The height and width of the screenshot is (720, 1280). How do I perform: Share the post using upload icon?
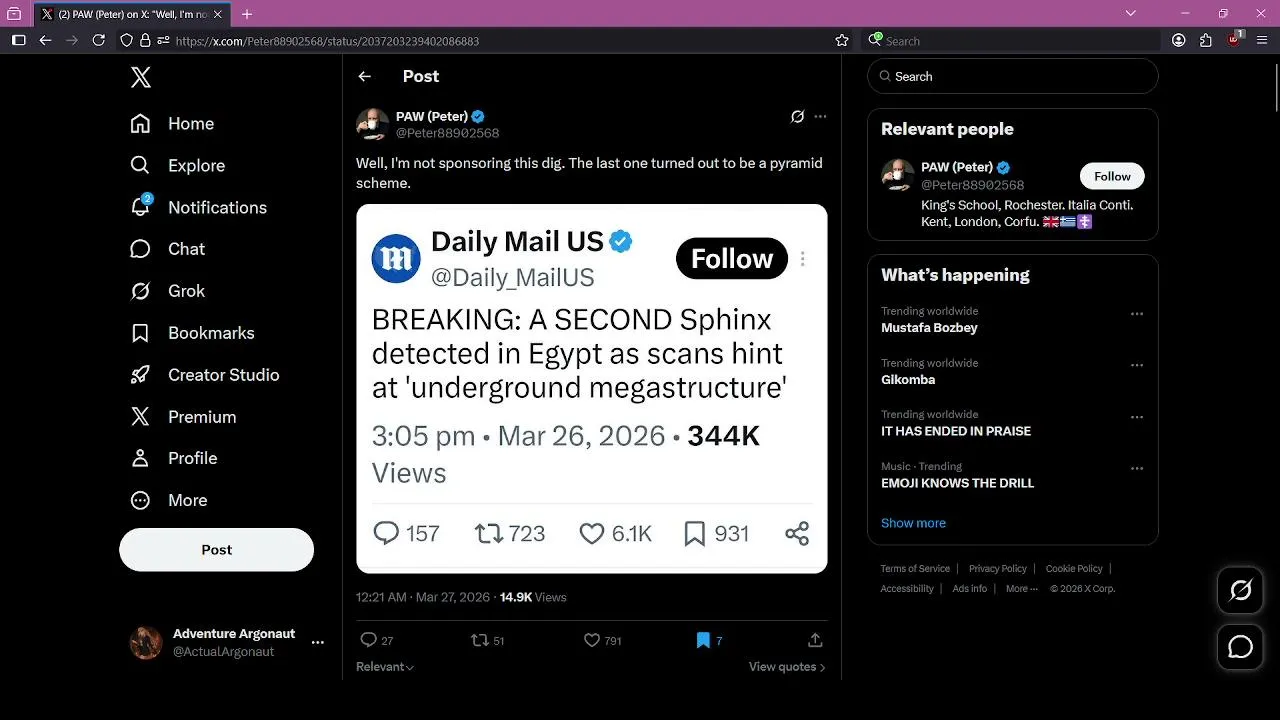815,640
